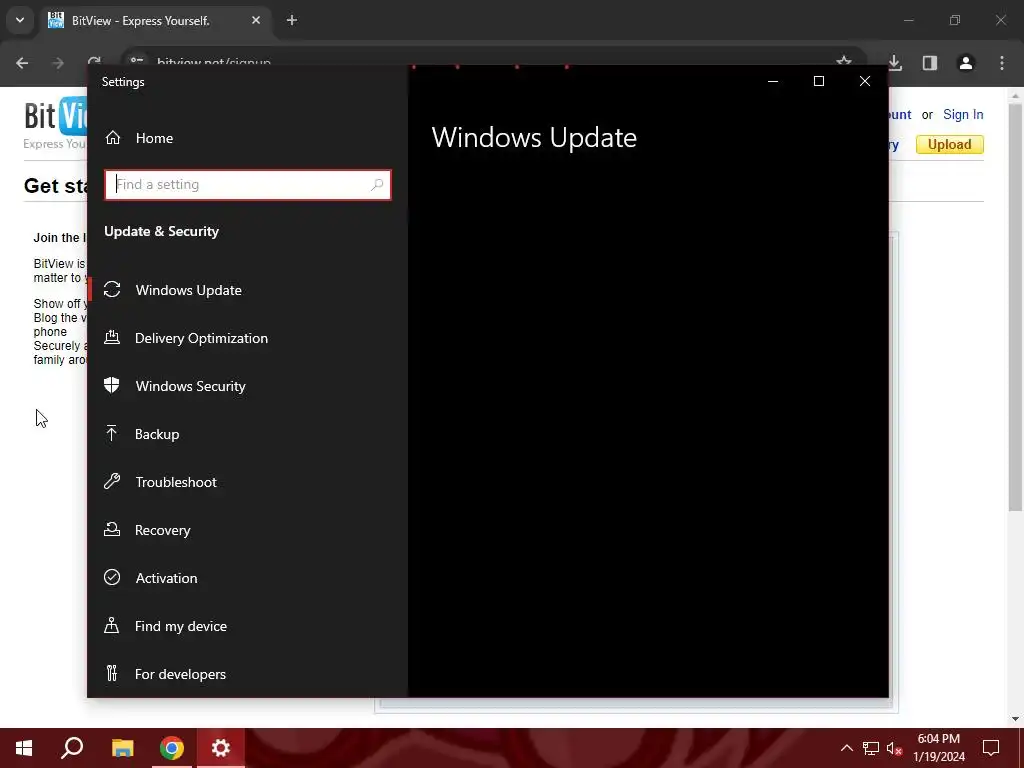
Task: Open Activation settings
Action: click(x=248, y=578)
